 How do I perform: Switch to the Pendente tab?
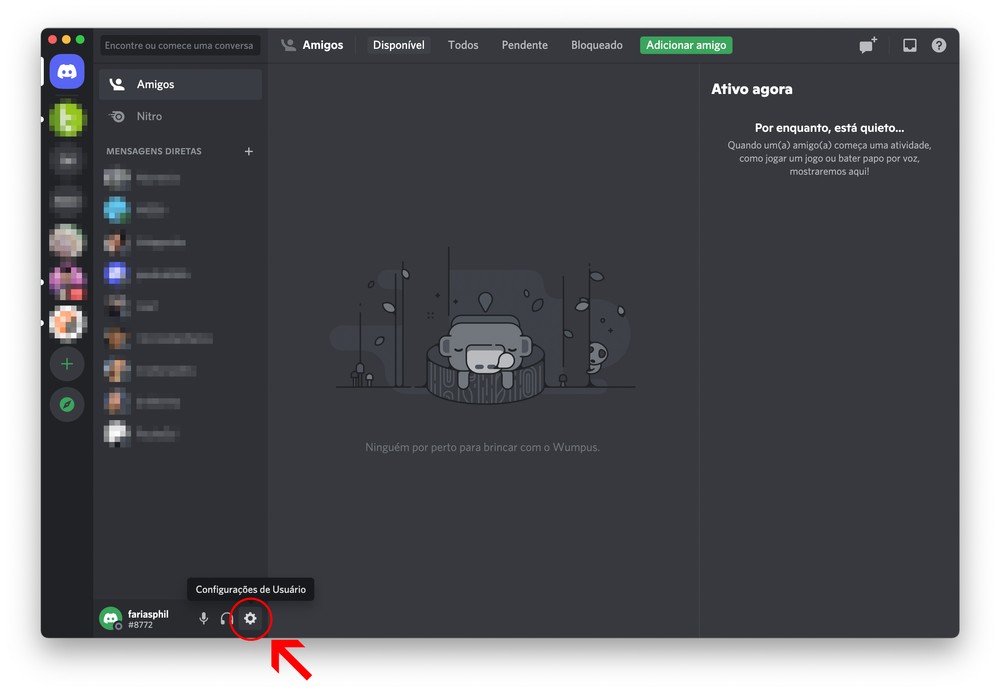pyautogui.click(x=524, y=45)
